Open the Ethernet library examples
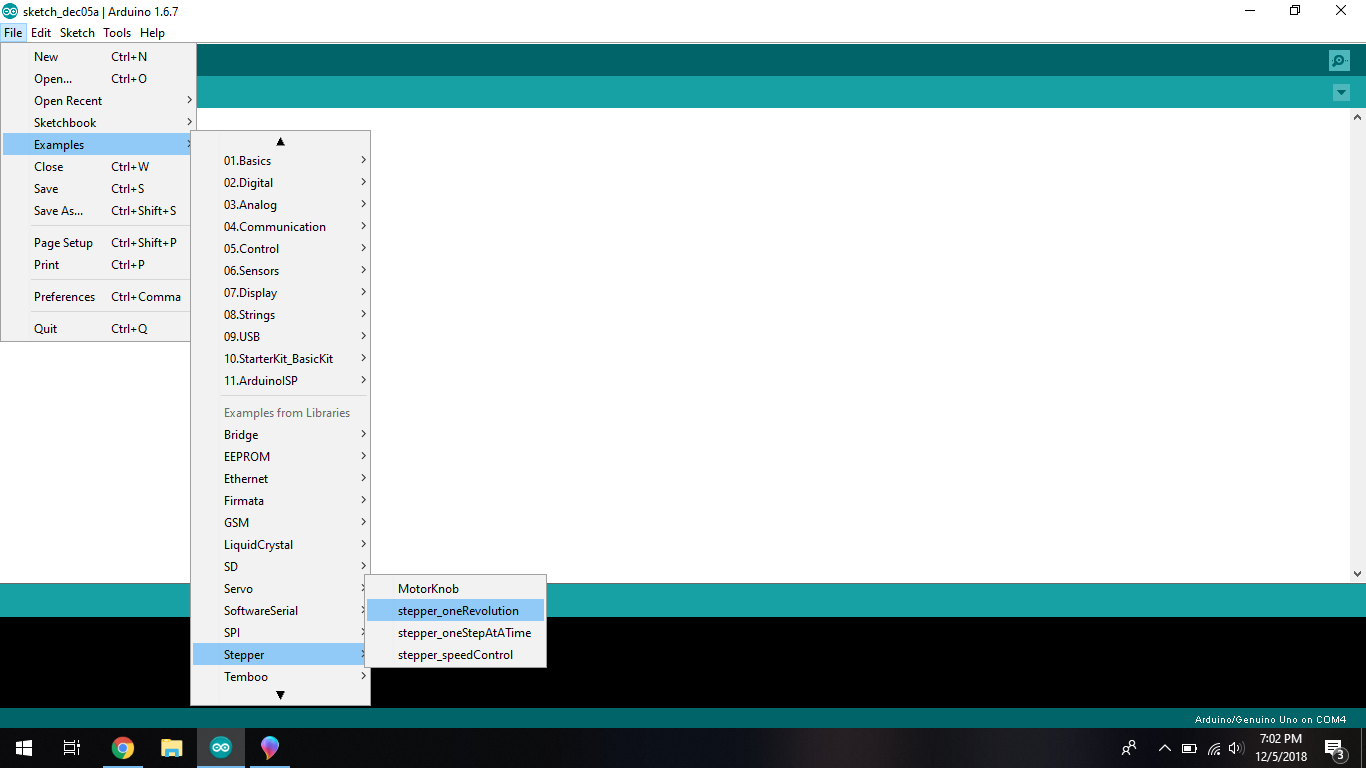 (280, 479)
